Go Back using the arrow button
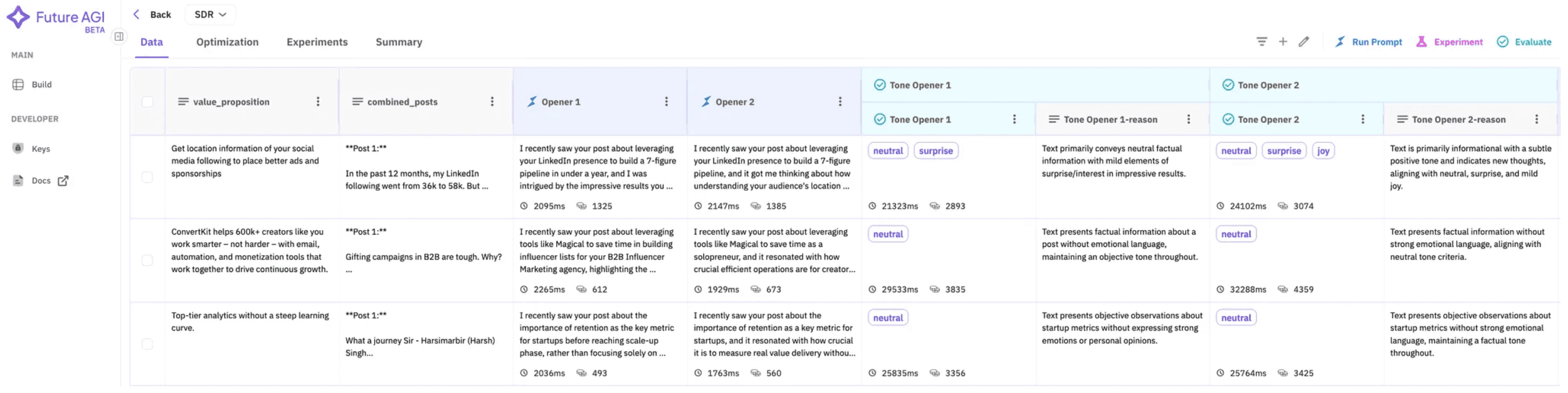Screen dimensions: 1568x393 (152, 15)
